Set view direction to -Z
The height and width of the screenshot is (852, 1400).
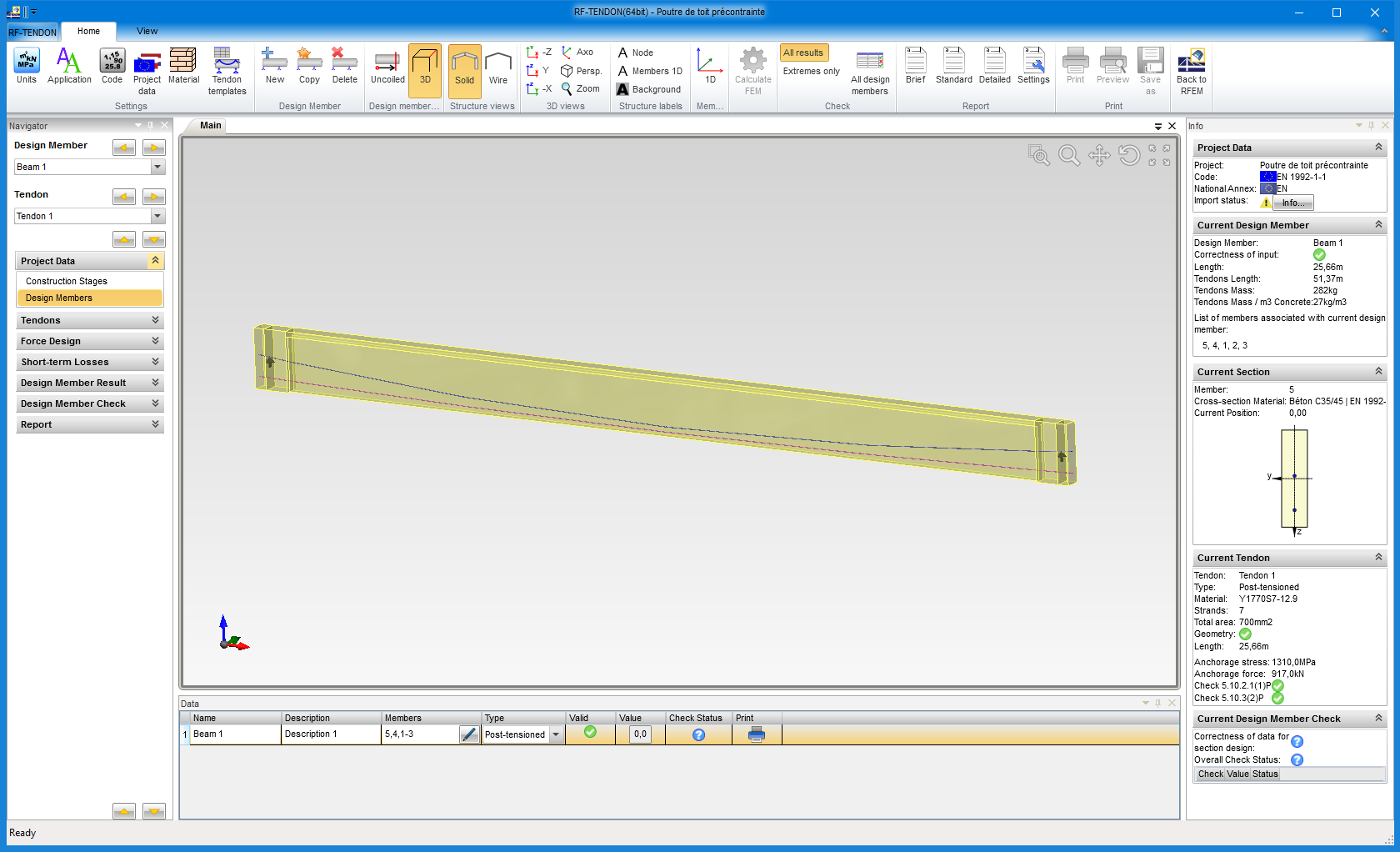539,53
